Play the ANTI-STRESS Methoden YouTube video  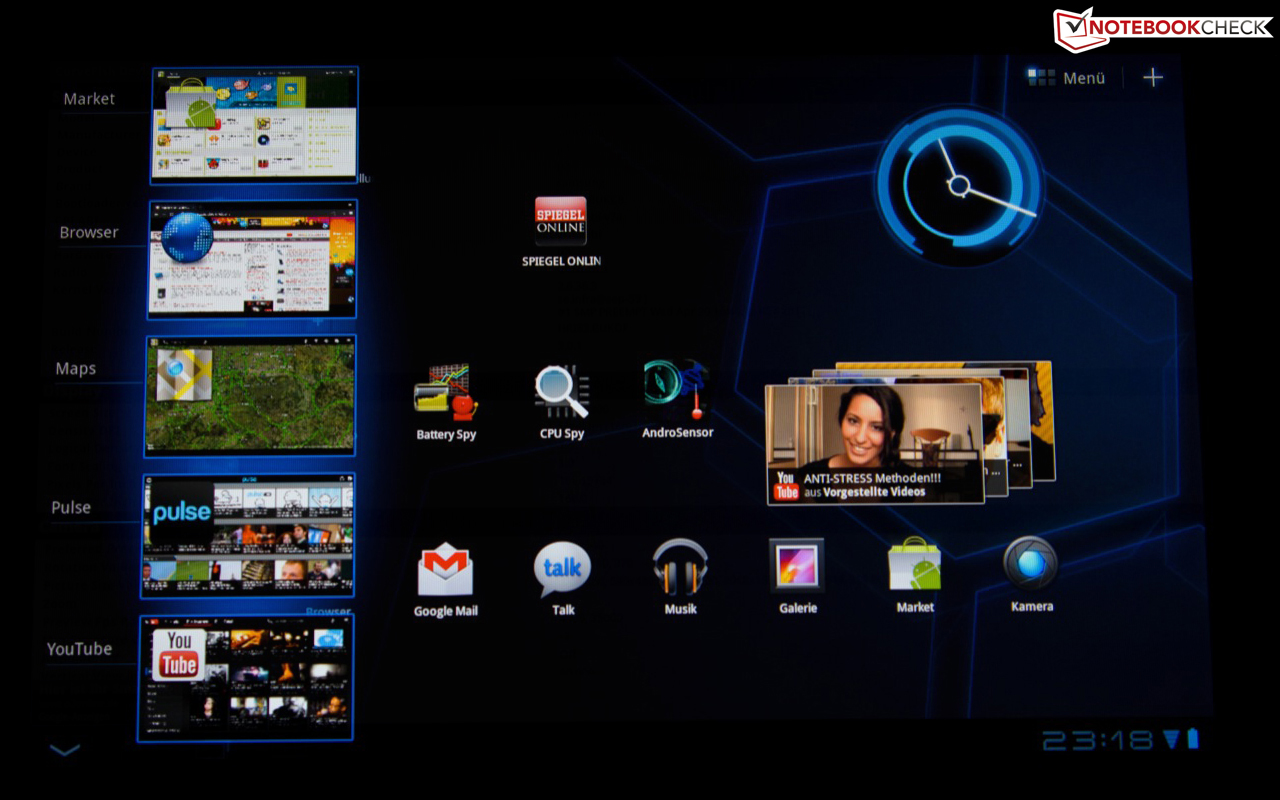(x=875, y=443)
